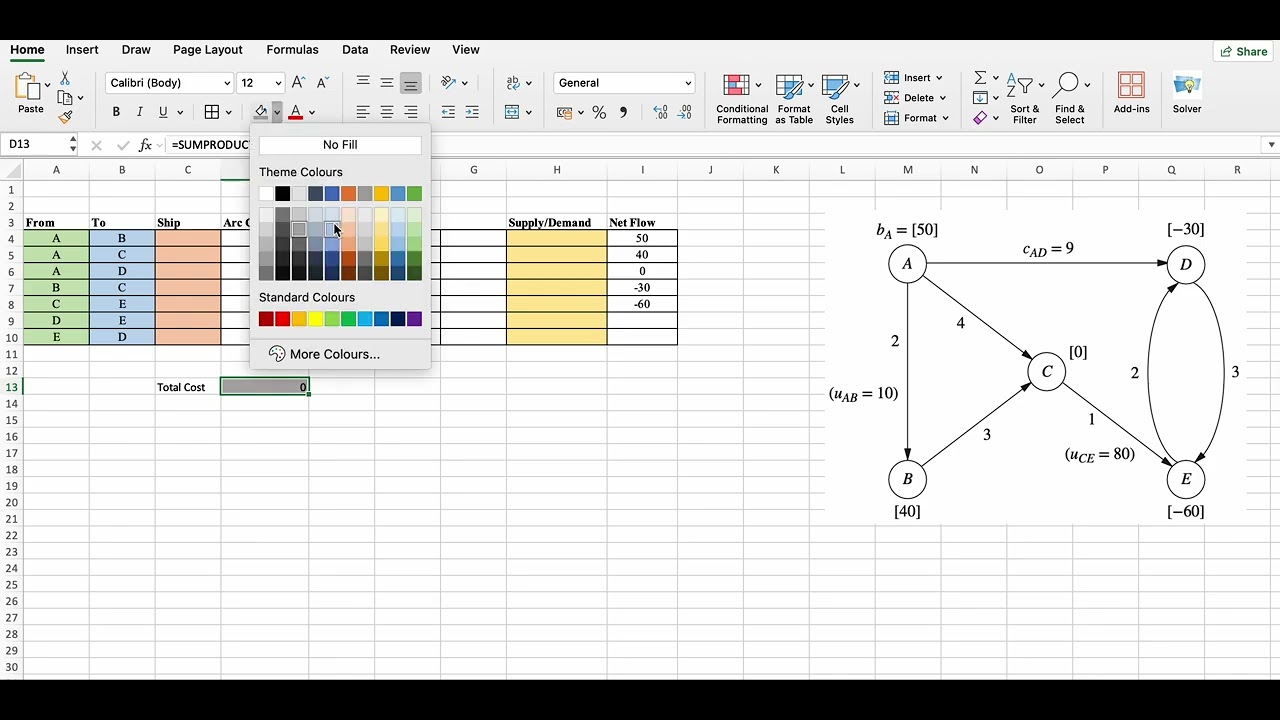Switch to the Page Layout tab
This screenshot has width=1280, height=720.
[208, 50]
